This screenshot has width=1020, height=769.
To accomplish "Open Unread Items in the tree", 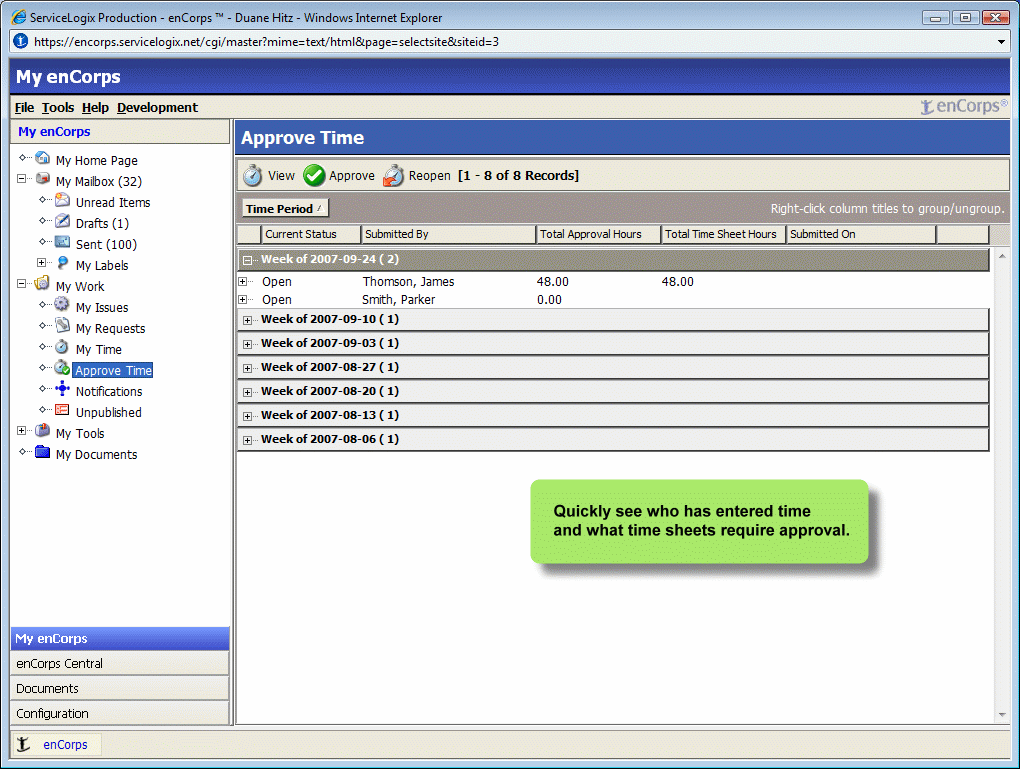I will [113, 202].
